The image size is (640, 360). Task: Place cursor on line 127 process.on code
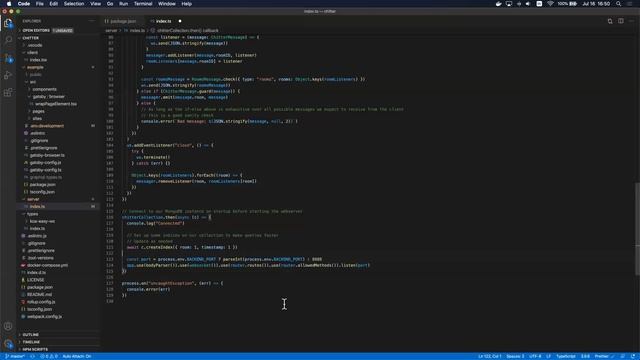(x=172, y=283)
